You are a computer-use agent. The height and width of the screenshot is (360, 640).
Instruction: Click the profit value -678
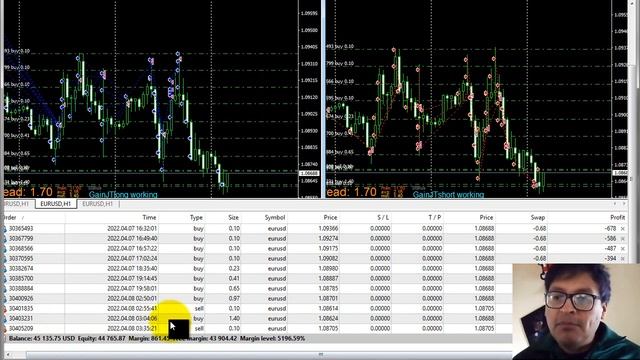610,229
